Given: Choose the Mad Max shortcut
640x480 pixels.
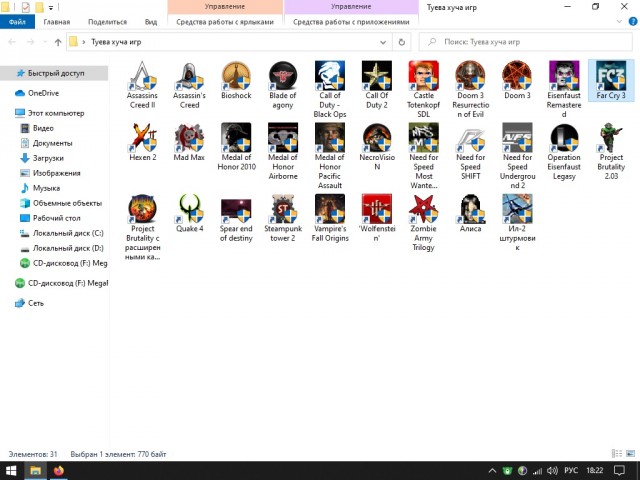Looking at the screenshot, I should [x=189, y=142].
